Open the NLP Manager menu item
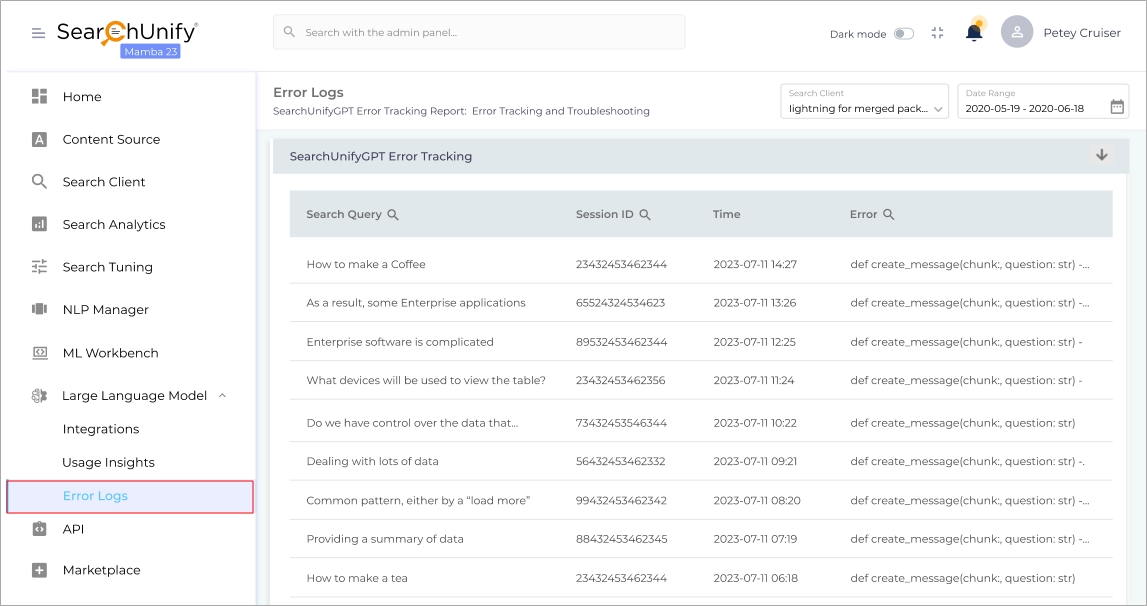Screen dimensions: 1147x606 pos(105,310)
